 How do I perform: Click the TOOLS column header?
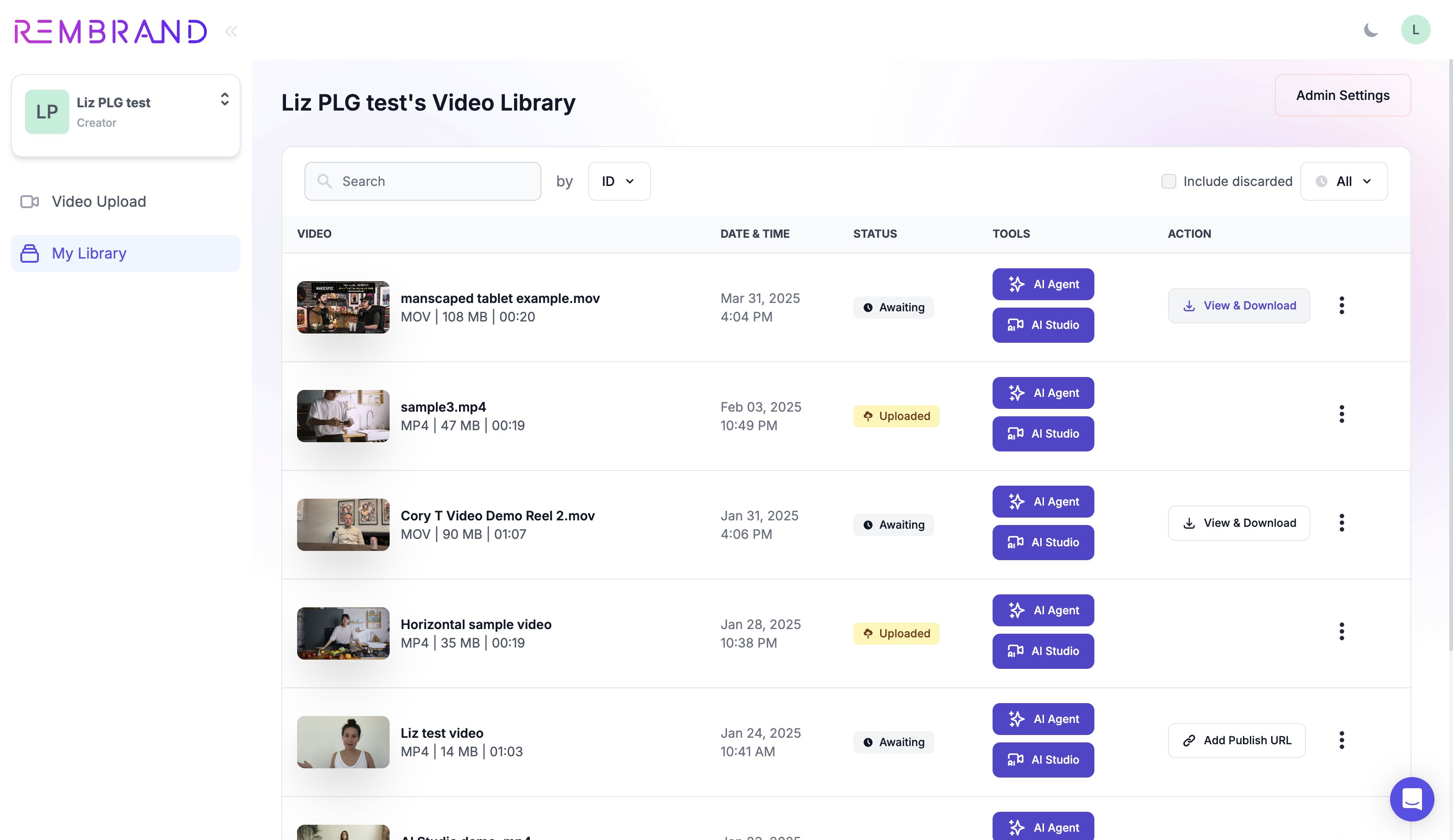(x=1011, y=234)
